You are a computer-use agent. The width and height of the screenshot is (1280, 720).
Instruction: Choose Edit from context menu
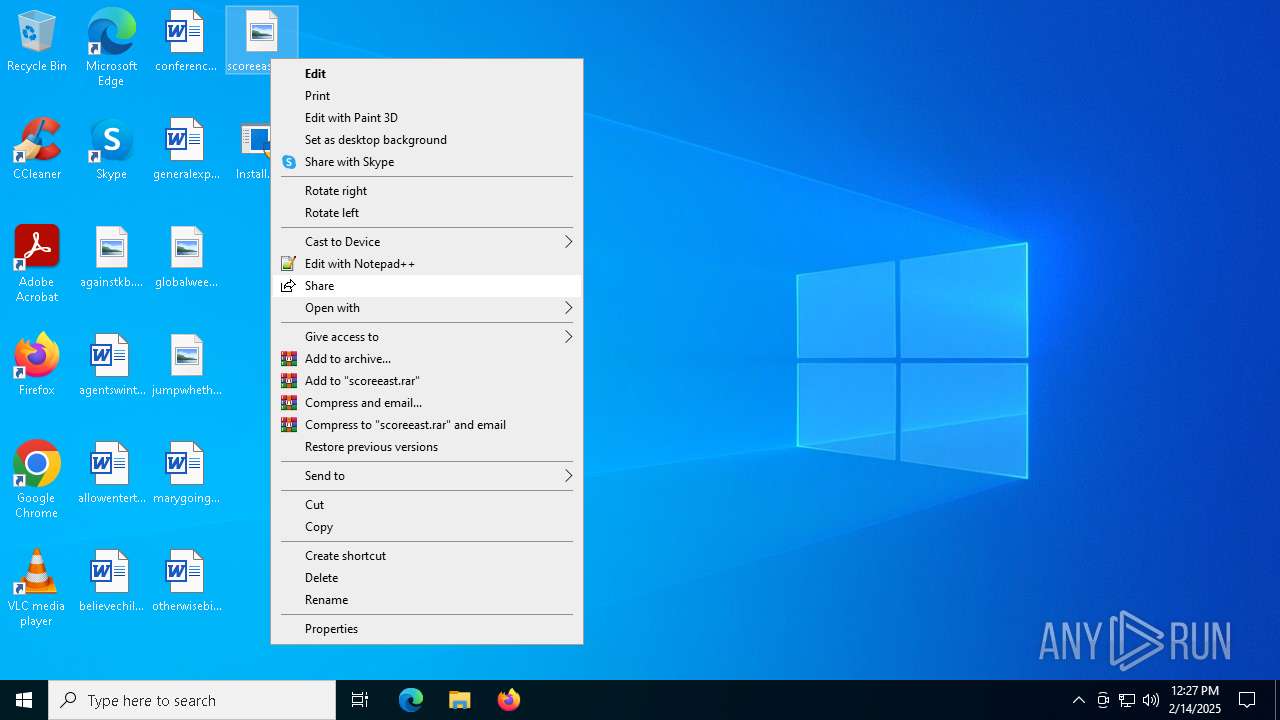point(427,74)
